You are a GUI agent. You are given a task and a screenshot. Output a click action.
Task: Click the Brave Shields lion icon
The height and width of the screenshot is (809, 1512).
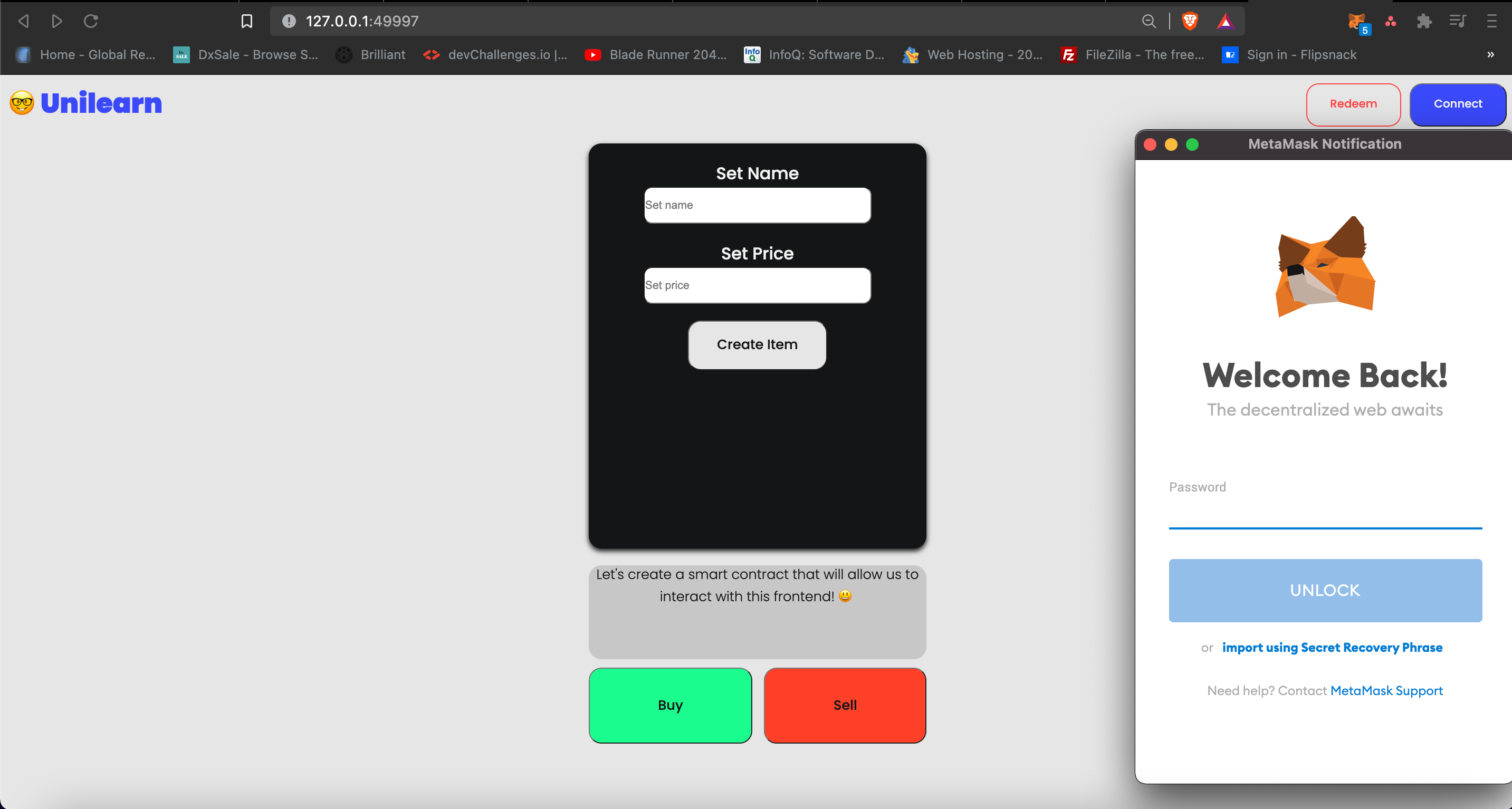click(1190, 21)
